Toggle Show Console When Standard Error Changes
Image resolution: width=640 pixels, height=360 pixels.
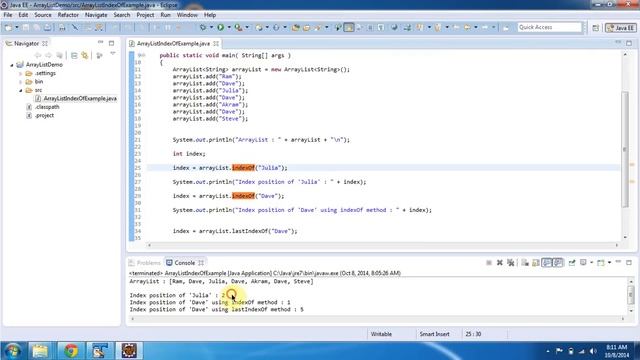coord(558,263)
